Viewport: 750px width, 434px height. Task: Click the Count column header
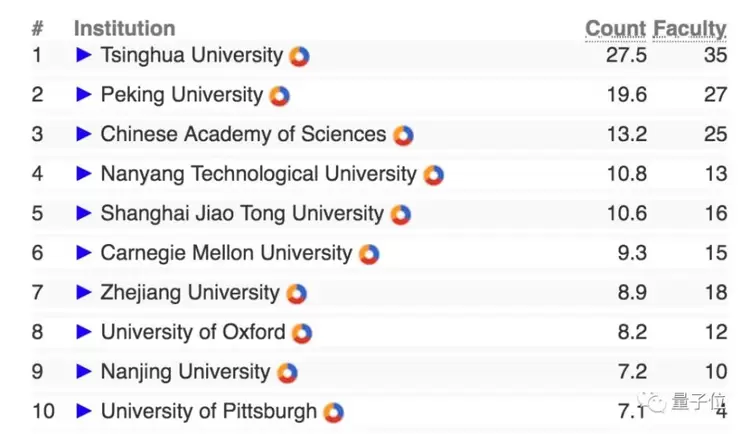pyautogui.click(x=615, y=28)
